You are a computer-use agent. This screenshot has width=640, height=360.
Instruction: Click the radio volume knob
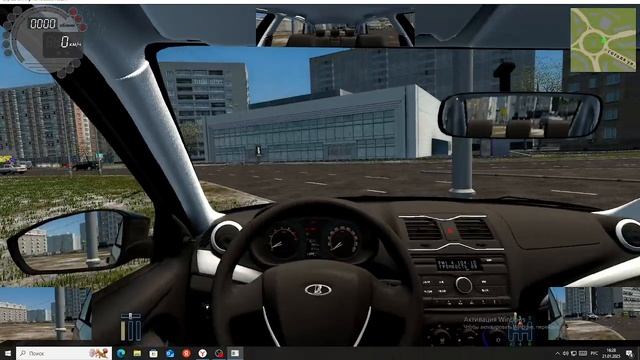[464, 285]
